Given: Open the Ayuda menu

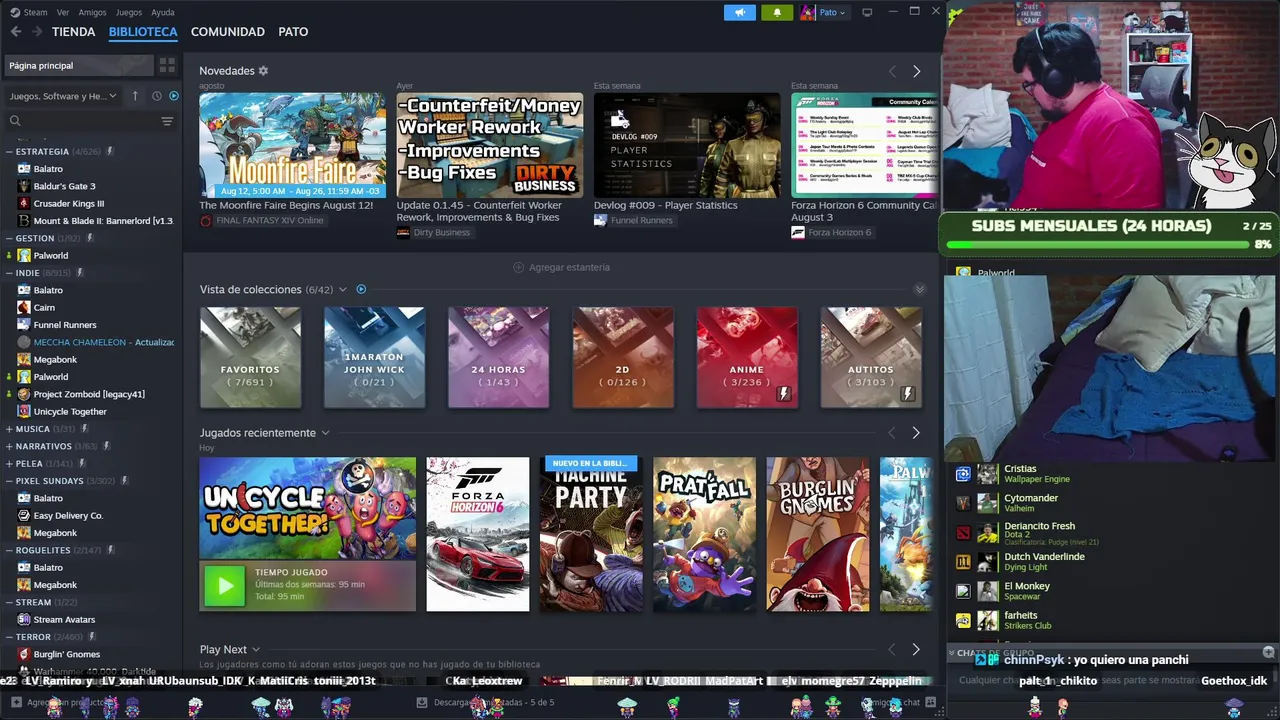Looking at the screenshot, I should pos(163,12).
